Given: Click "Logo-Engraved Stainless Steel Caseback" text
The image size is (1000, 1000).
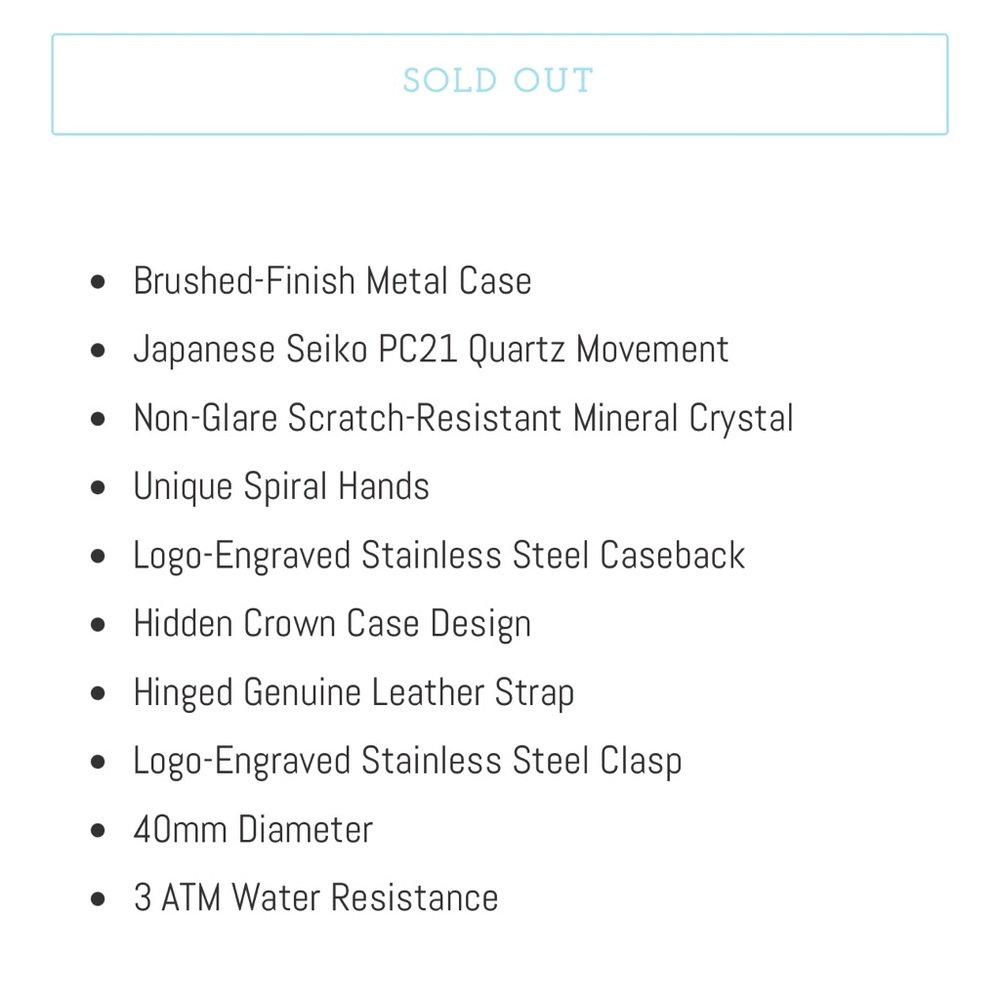Looking at the screenshot, I should 439,555.
